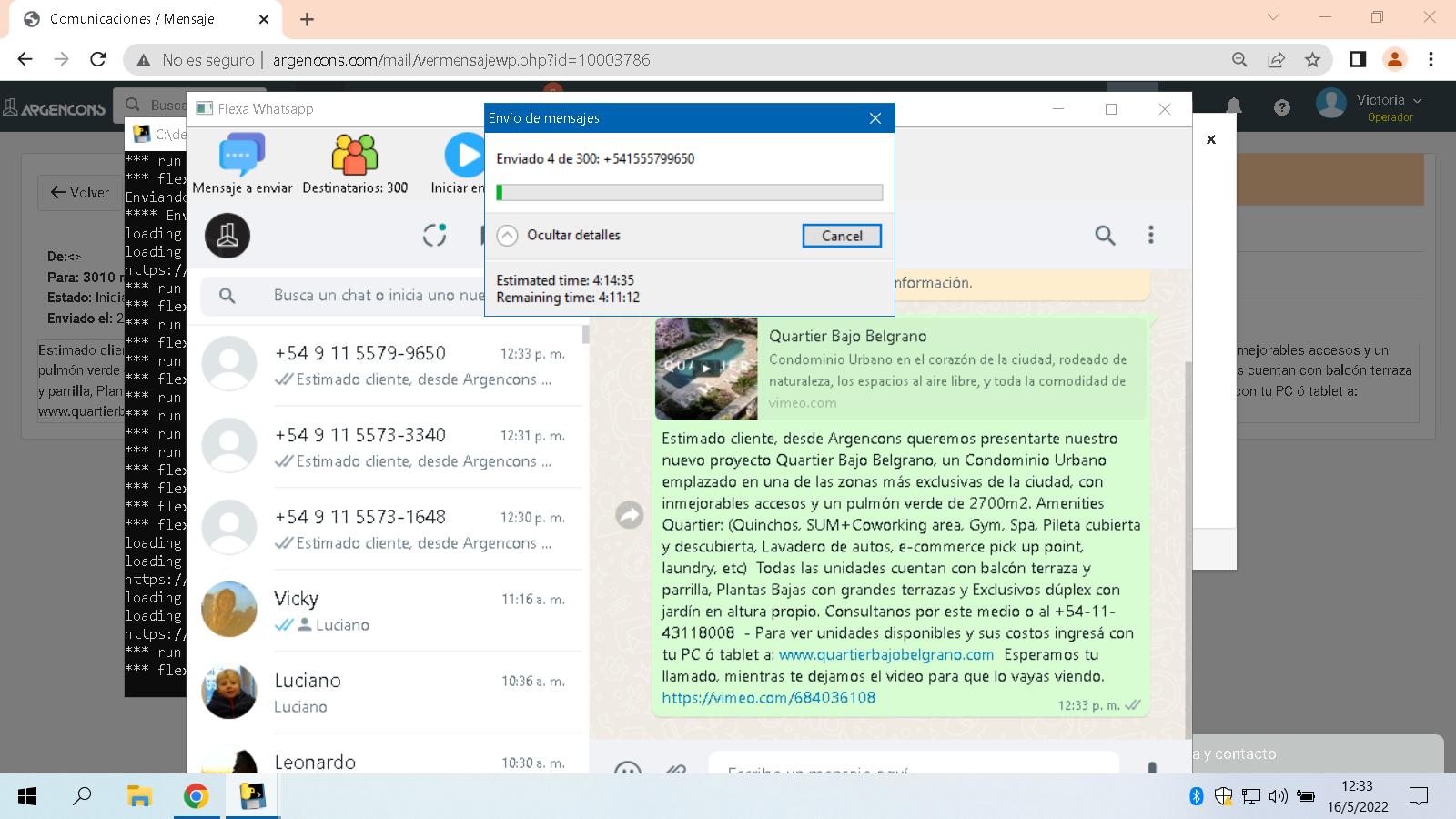Click the Volver back button
Screen dimensions: 1456x819
pos(79,193)
